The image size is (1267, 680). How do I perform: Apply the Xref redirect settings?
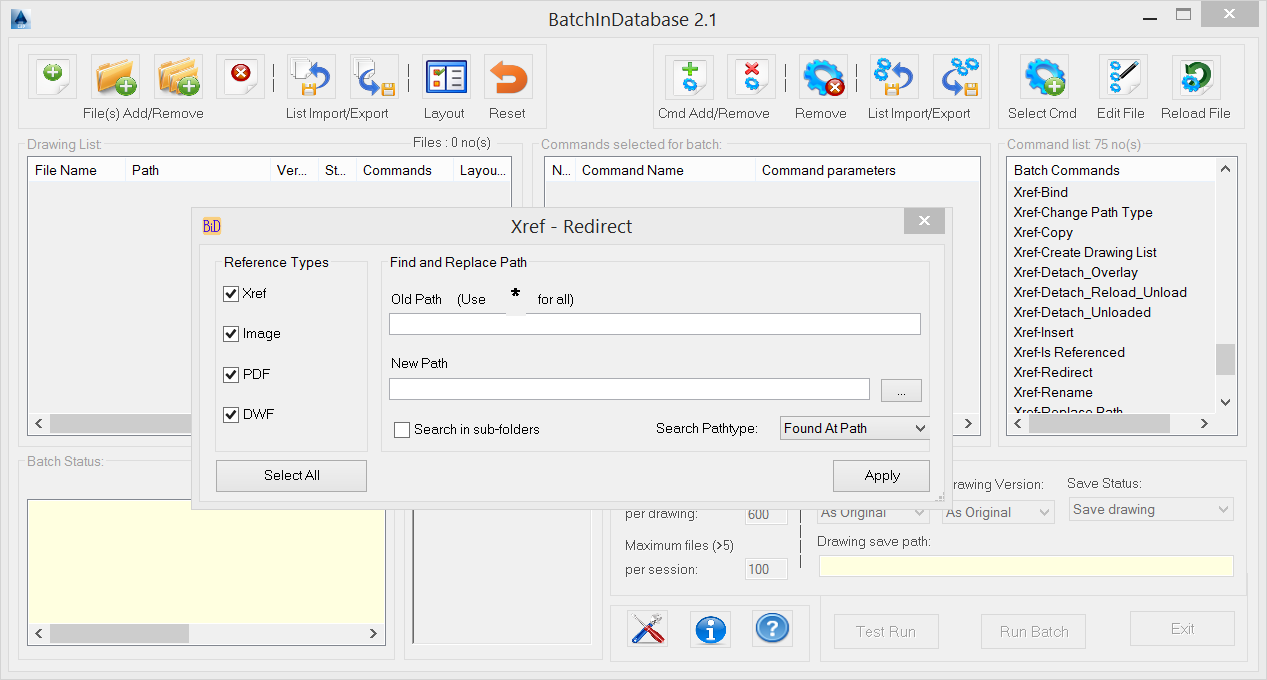click(x=881, y=475)
